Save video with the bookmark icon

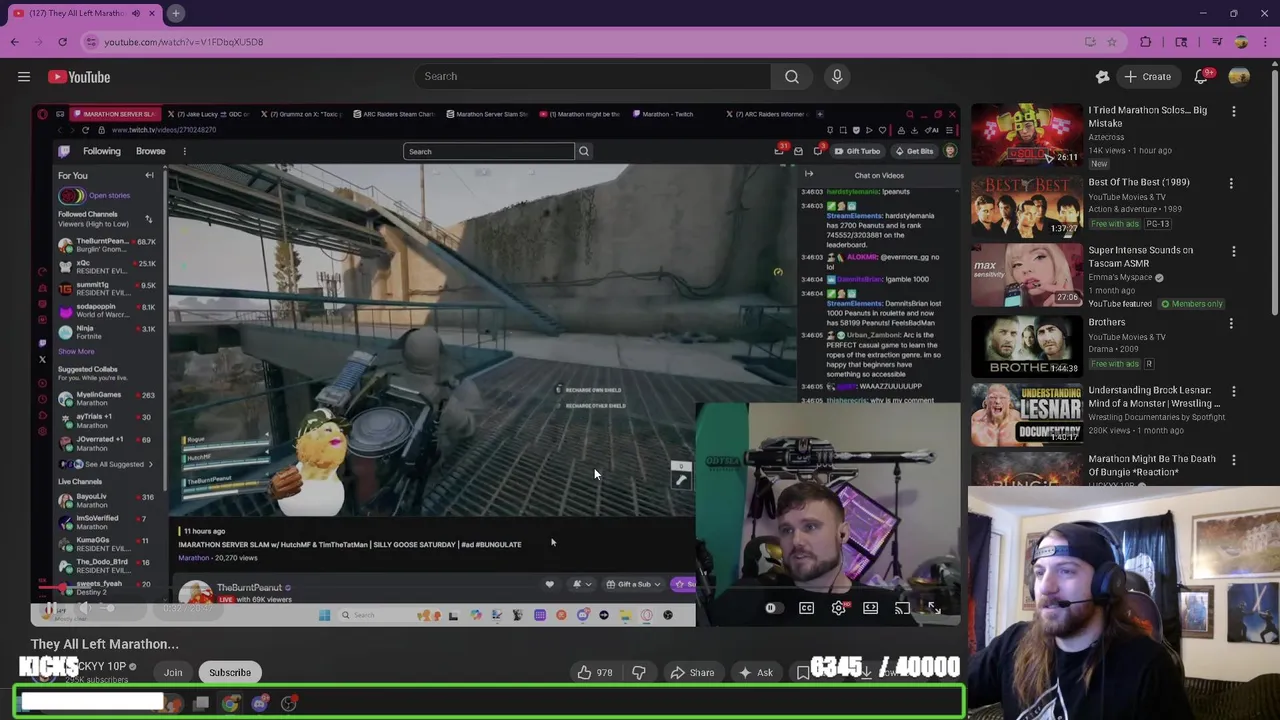coord(803,673)
